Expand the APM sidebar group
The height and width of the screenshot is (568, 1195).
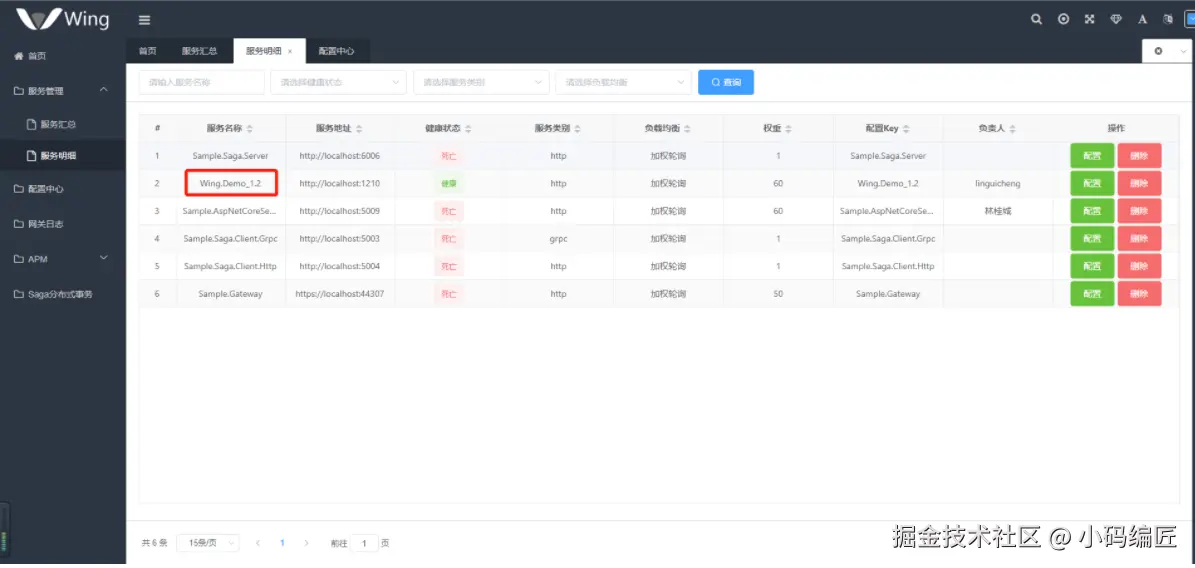(104, 258)
